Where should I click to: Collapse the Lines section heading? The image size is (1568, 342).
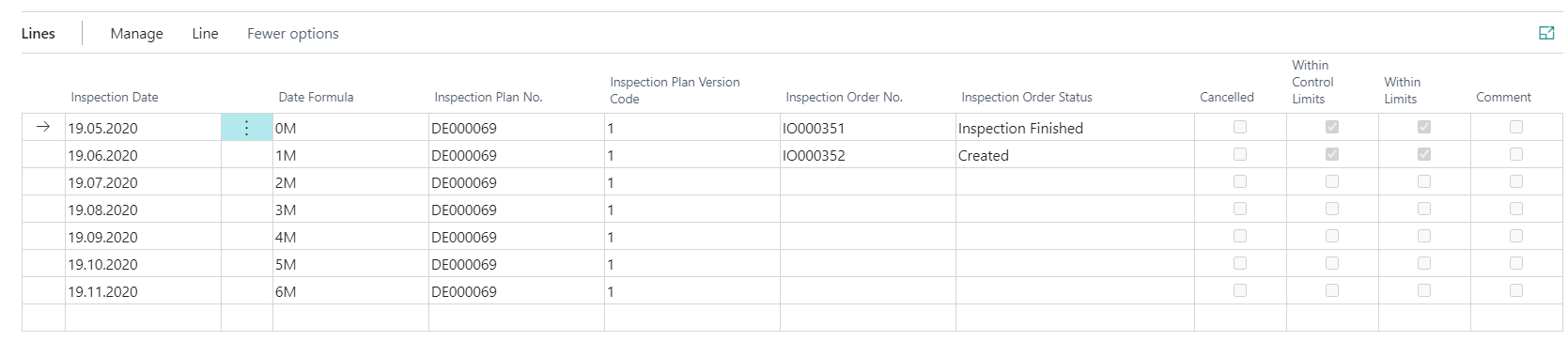click(39, 34)
